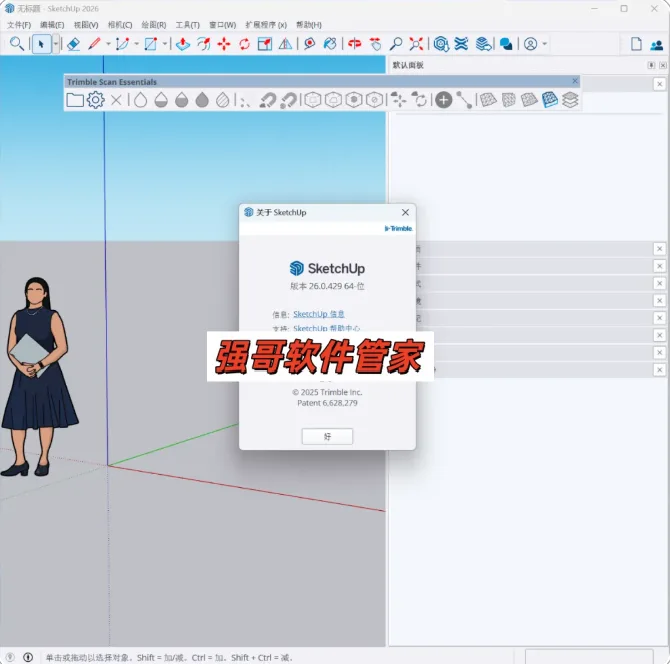Open the 文件(F) menu
Viewport: 670px width, 664px height.
point(19,25)
